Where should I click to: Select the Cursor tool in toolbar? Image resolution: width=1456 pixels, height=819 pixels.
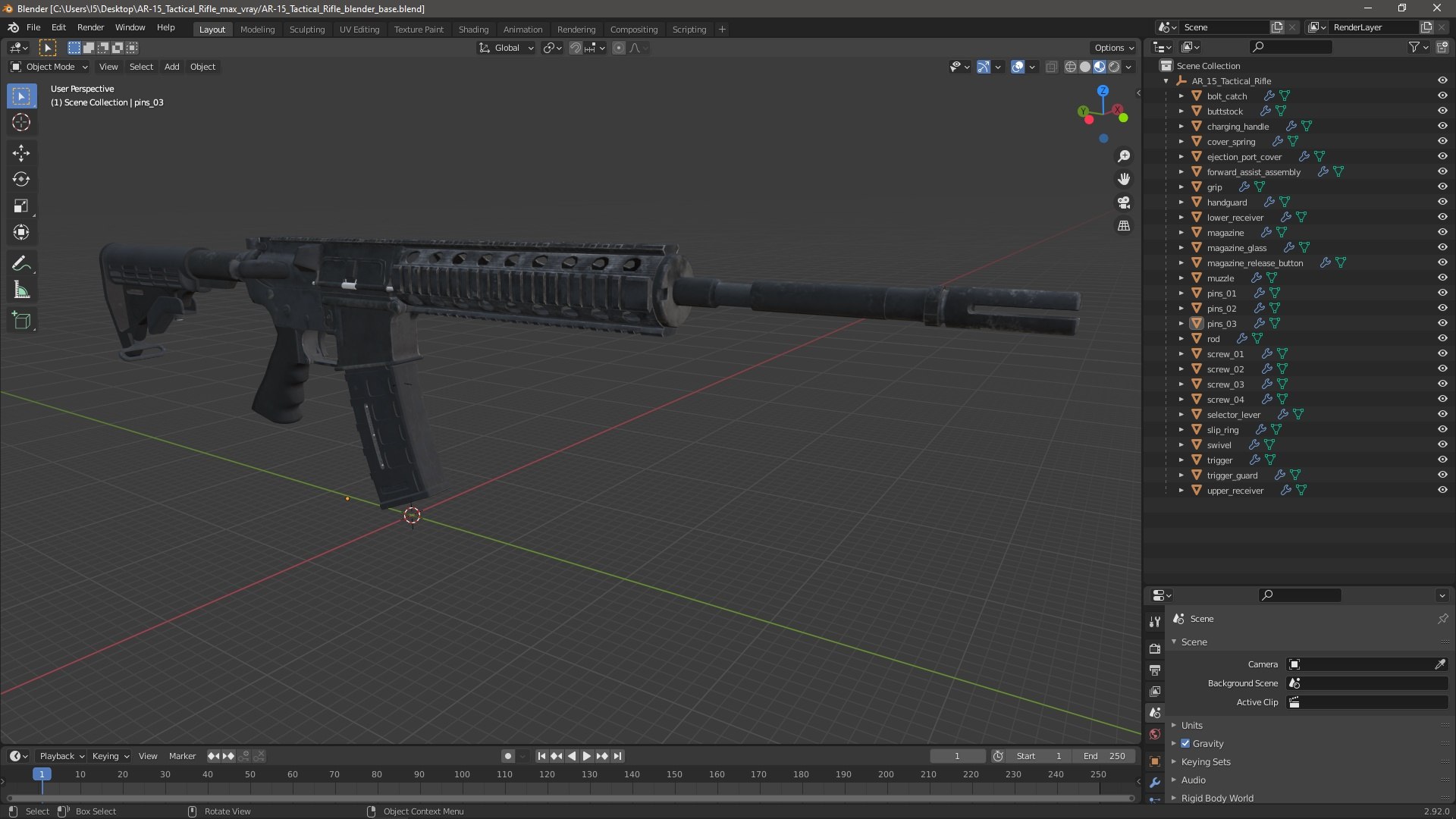tap(21, 123)
